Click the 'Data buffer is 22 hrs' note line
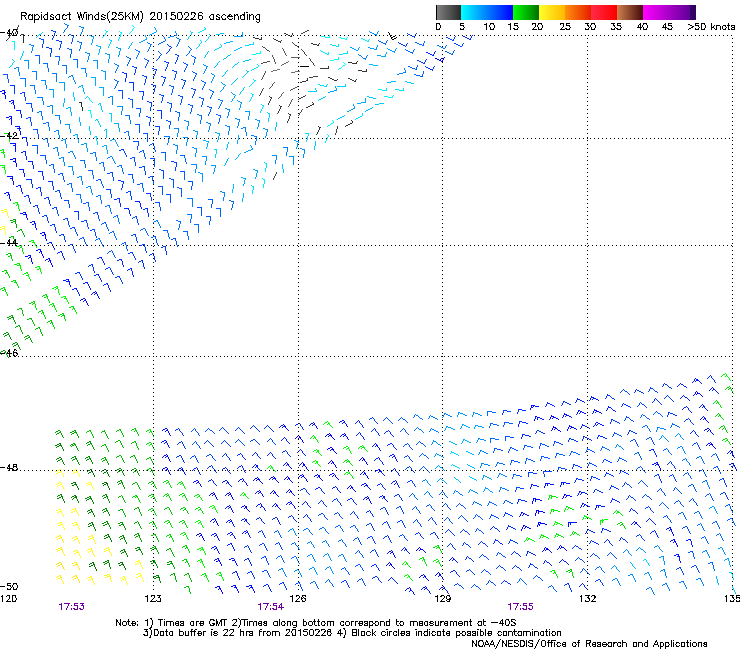The width and height of the screenshot is (740, 650). coord(352,633)
